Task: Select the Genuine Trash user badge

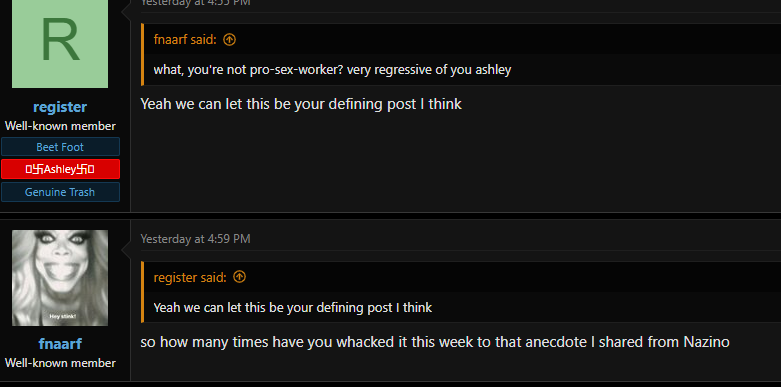Action: (60, 192)
